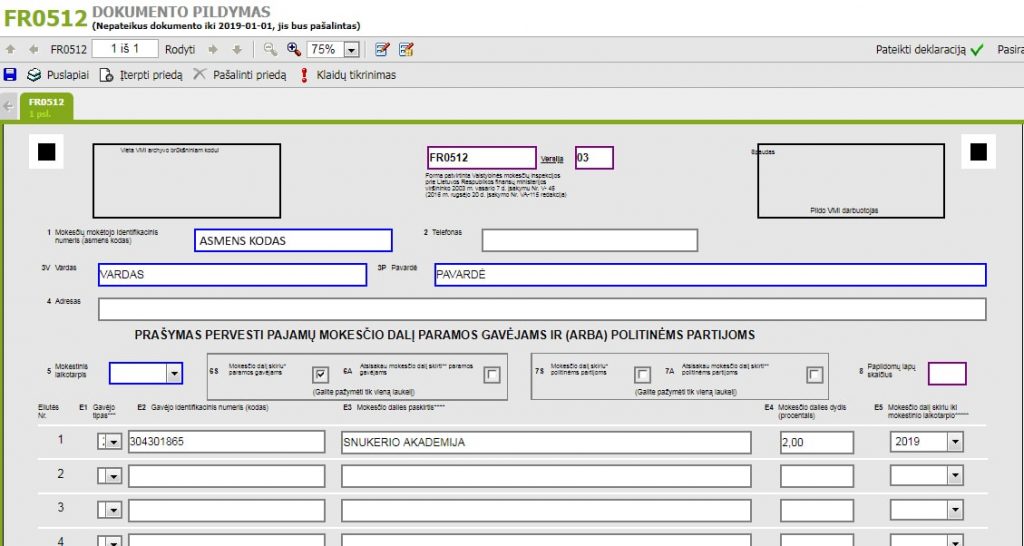Viewport: 1024px width, 546px height.
Task: Check 7A atsisakau politinėms partijoms box
Action: pos(814,375)
